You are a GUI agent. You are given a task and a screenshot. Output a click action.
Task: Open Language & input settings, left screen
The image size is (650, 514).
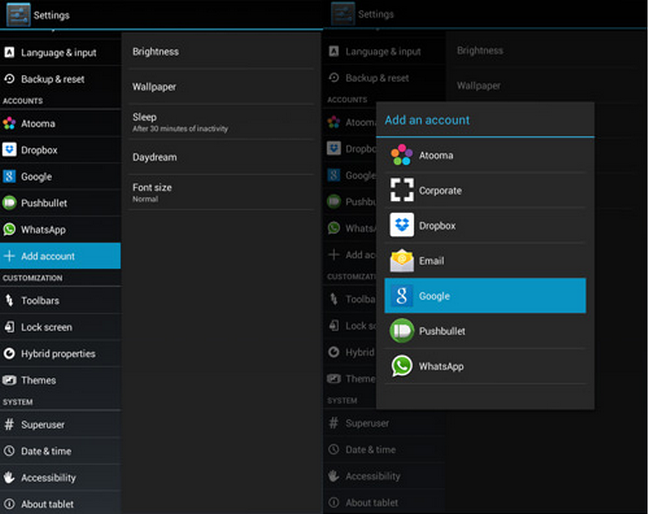click(61, 52)
